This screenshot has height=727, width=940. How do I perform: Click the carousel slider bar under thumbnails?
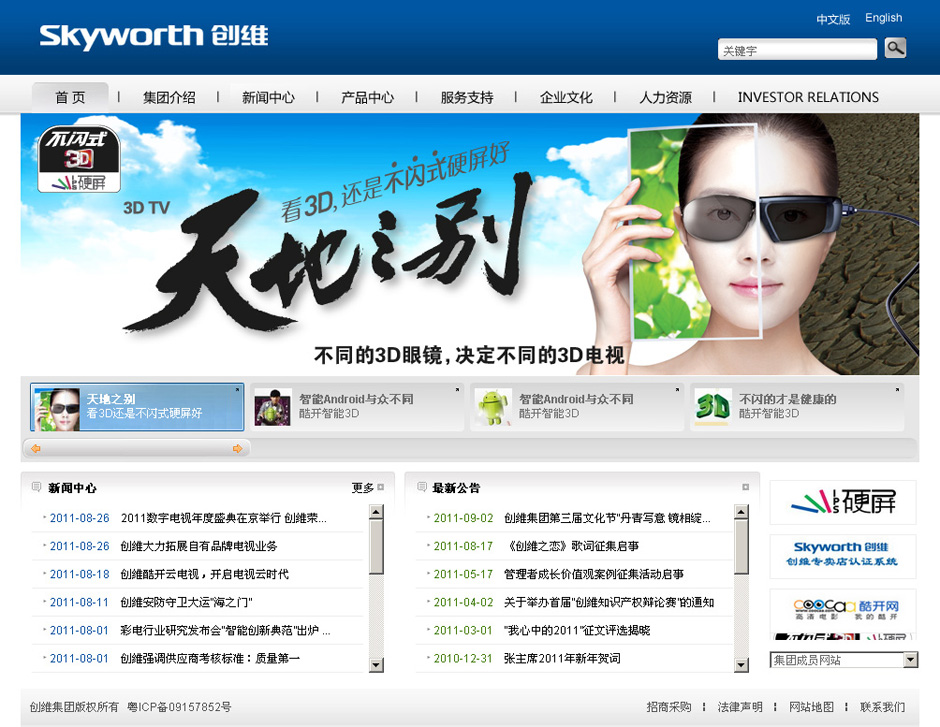click(x=137, y=448)
